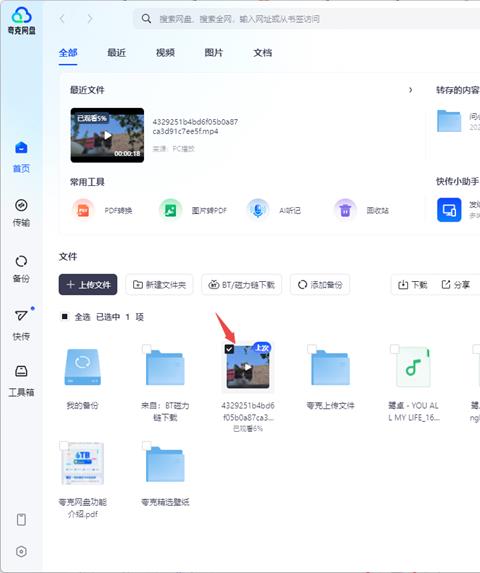Image resolution: width=480 pixels, height=573 pixels.
Task: Click the search magnifier icon
Action: [146, 19]
